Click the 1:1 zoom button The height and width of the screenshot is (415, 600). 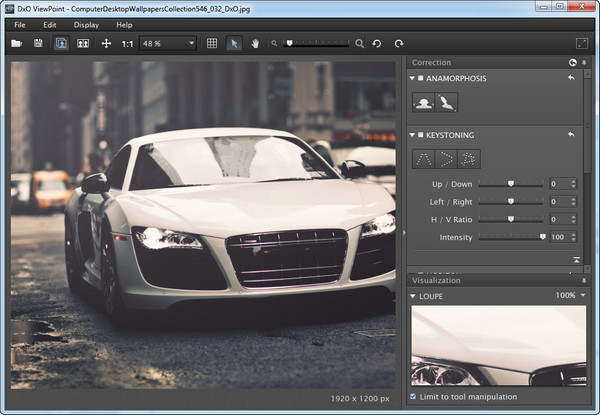(127, 44)
